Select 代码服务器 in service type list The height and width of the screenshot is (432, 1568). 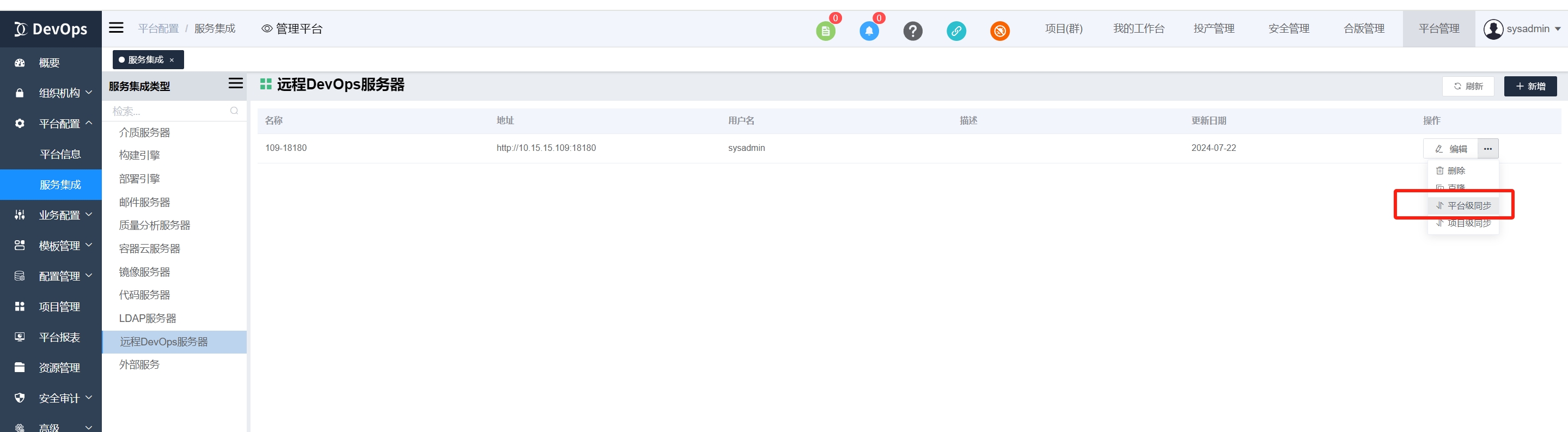click(175, 295)
